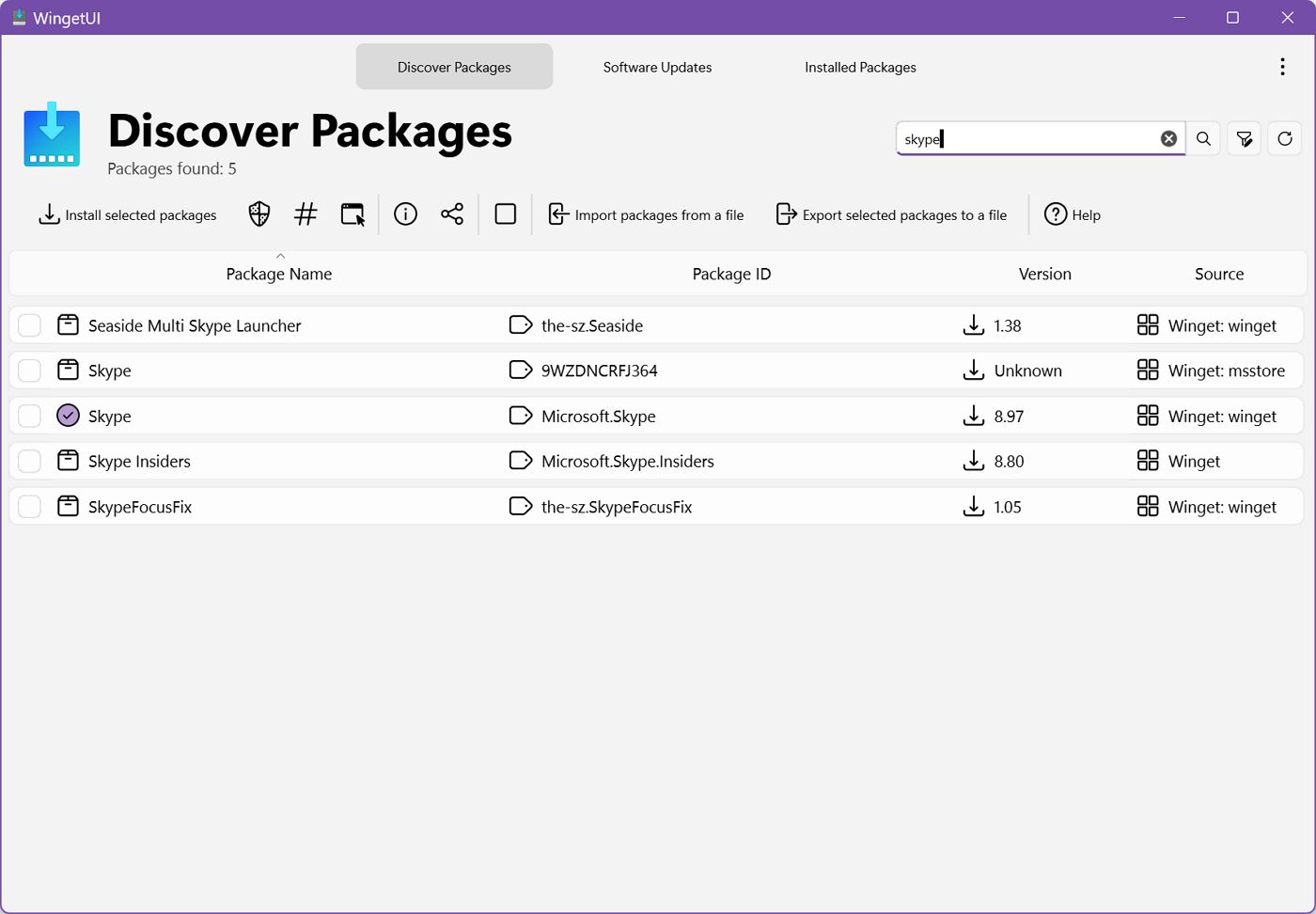Open the Help button

click(1073, 214)
